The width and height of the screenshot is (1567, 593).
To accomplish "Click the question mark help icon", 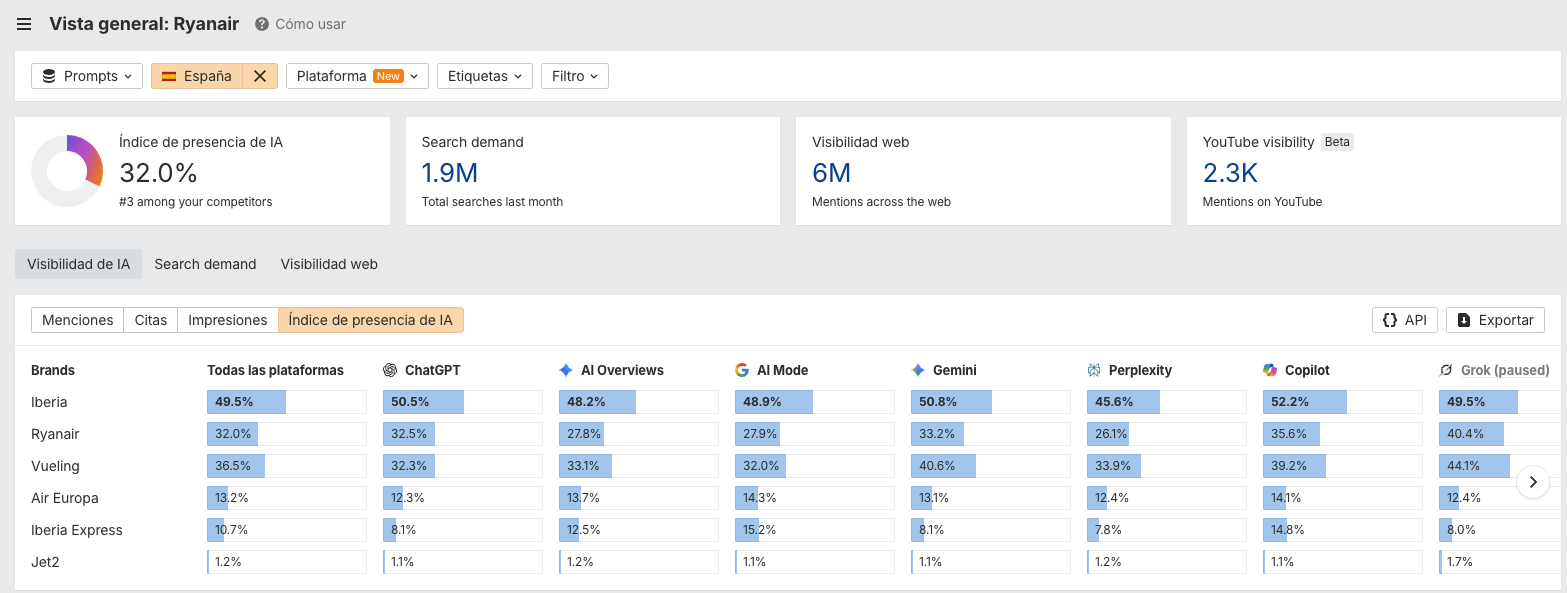I will click(262, 24).
